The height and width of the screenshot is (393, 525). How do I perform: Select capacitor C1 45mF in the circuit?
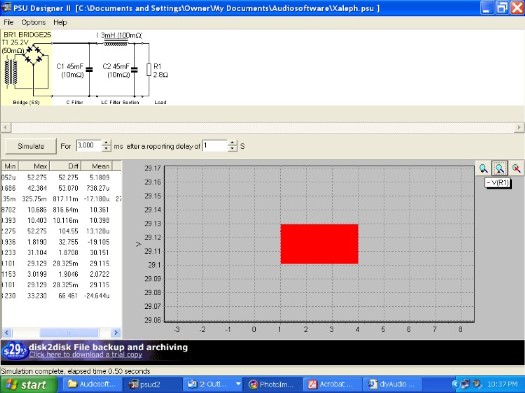89,70
